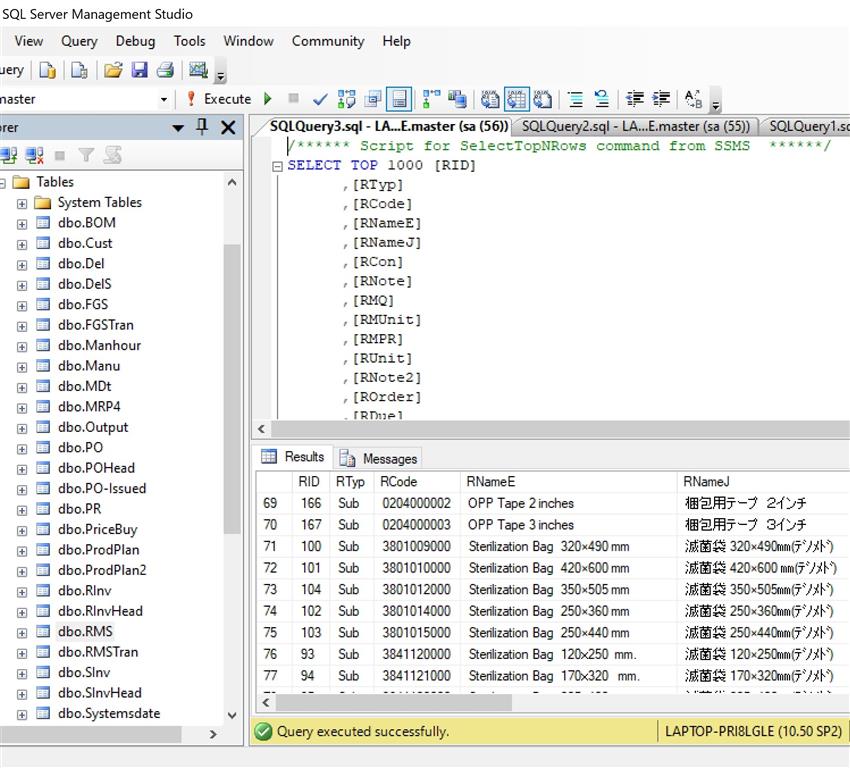The image size is (850, 768).
Task: Click the Parse checkmark icon
Action: pos(320,99)
